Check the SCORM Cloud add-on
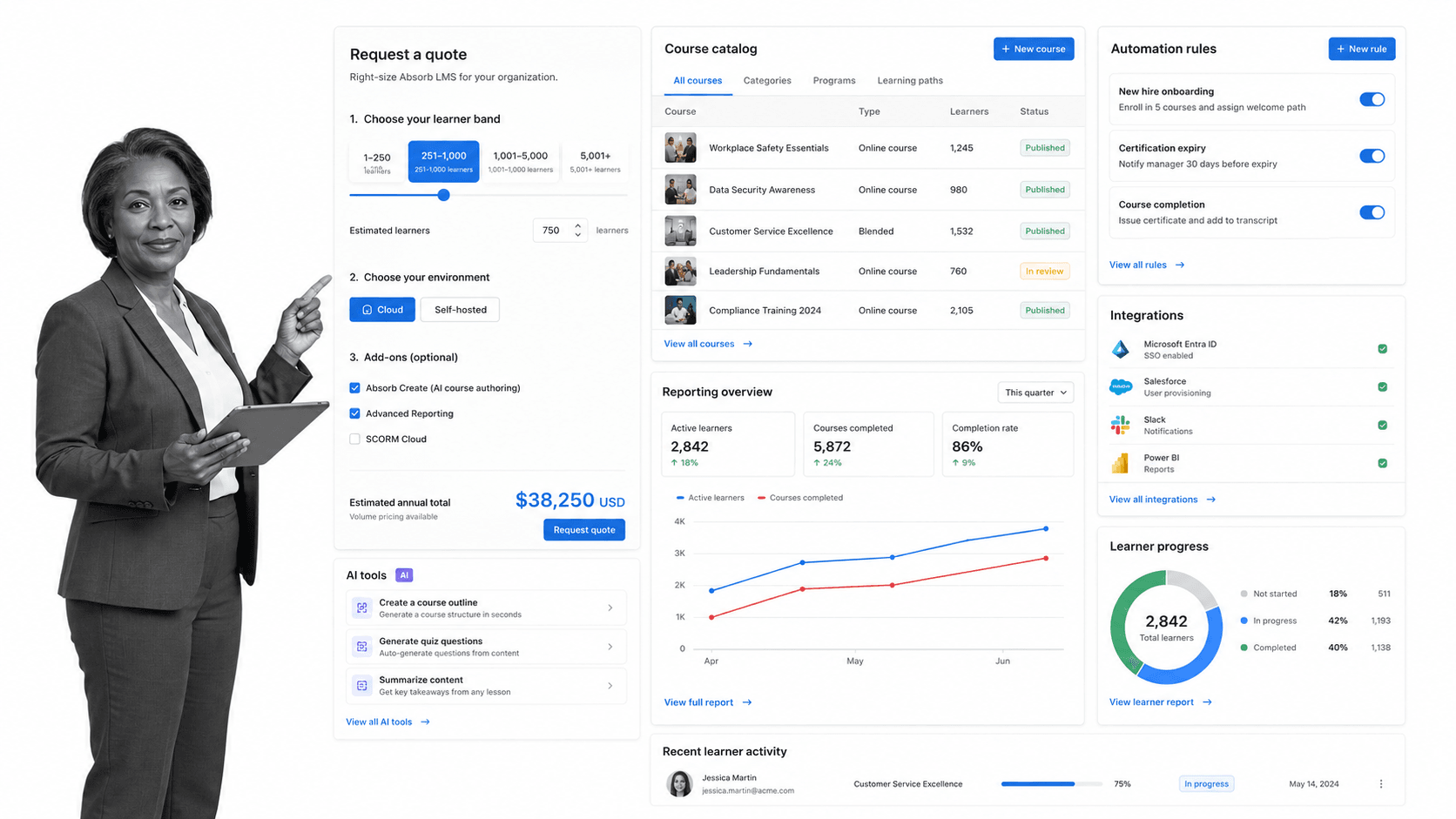The image size is (1456, 819). [354, 439]
